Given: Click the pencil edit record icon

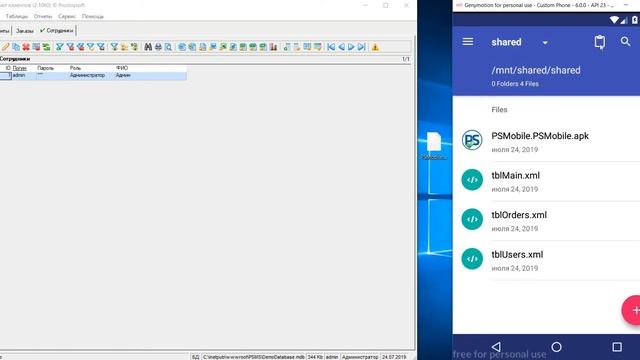Looking at the screenshot, I should point(5,47).
